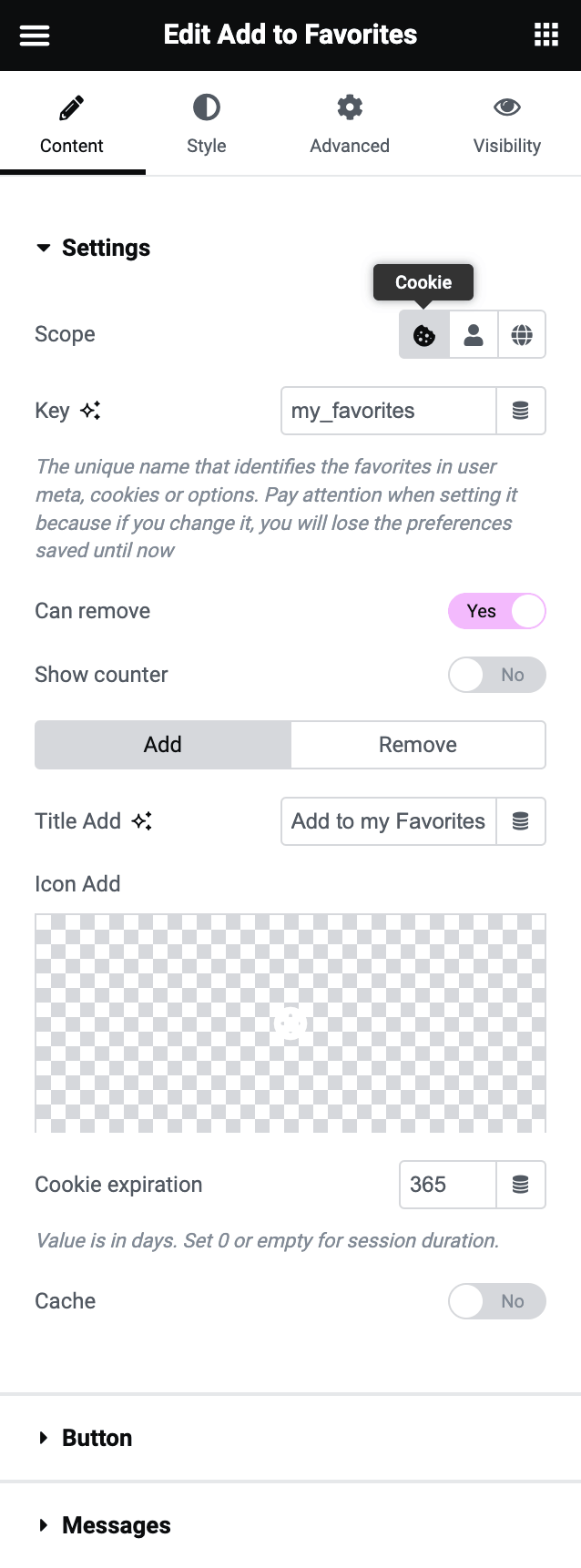
Task: Open the widgets grid panel
Action: [x=545, y=36]
